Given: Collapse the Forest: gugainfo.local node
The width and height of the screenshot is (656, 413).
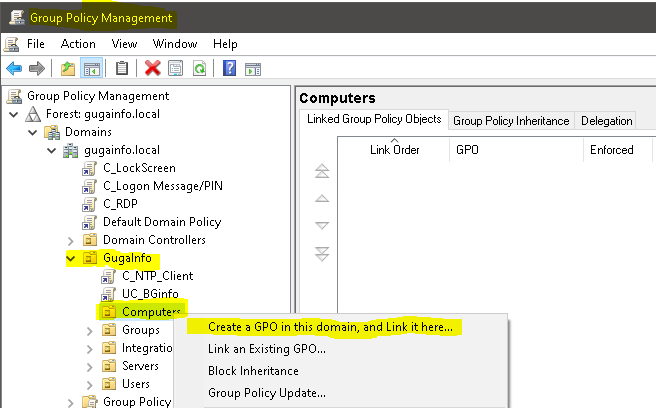Looking at the screenshot, I should coord(14,114).
